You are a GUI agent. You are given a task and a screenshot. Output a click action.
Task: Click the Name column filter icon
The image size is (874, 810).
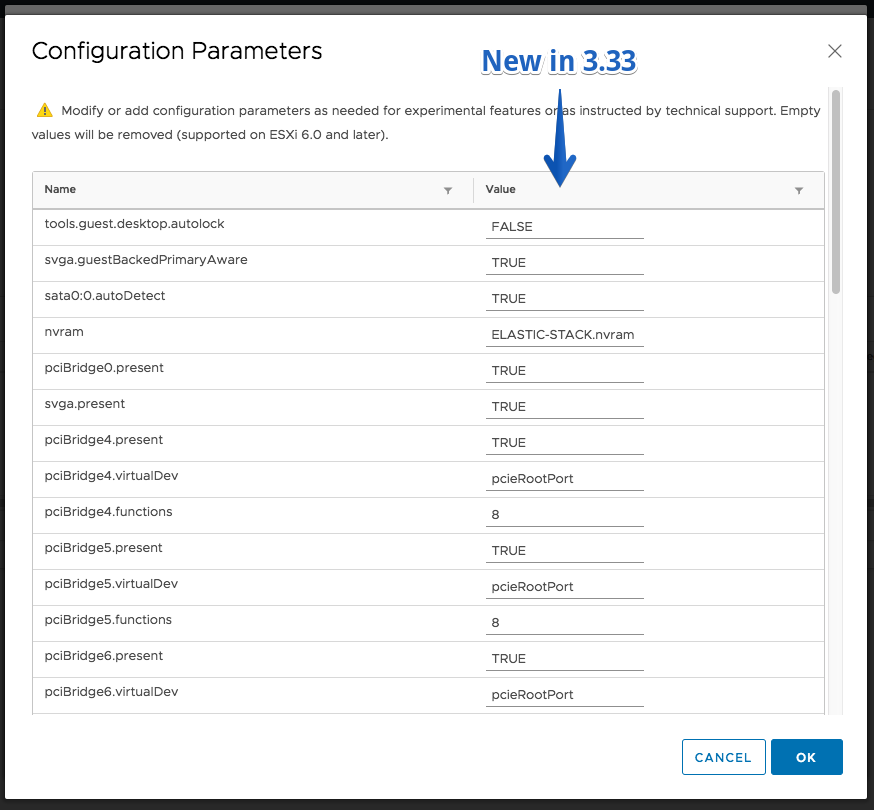coord(448,191)
